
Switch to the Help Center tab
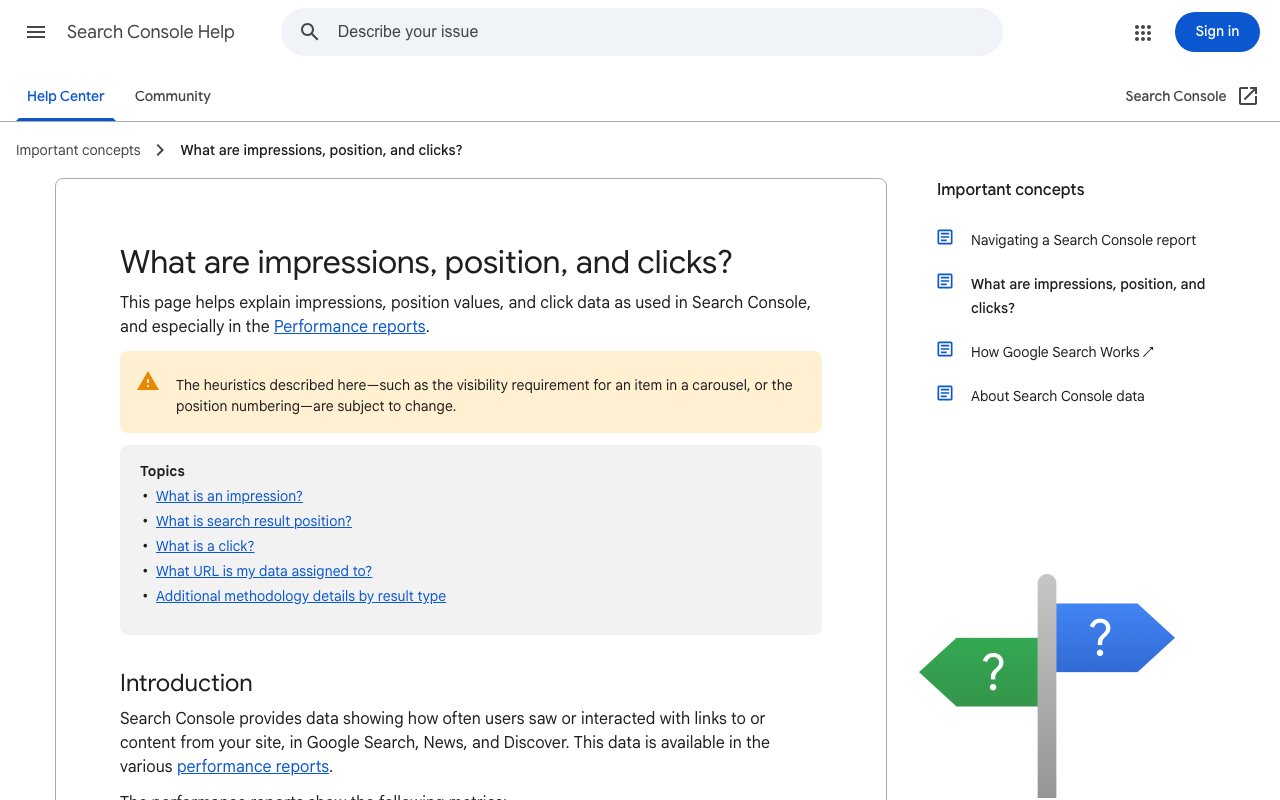66,96
